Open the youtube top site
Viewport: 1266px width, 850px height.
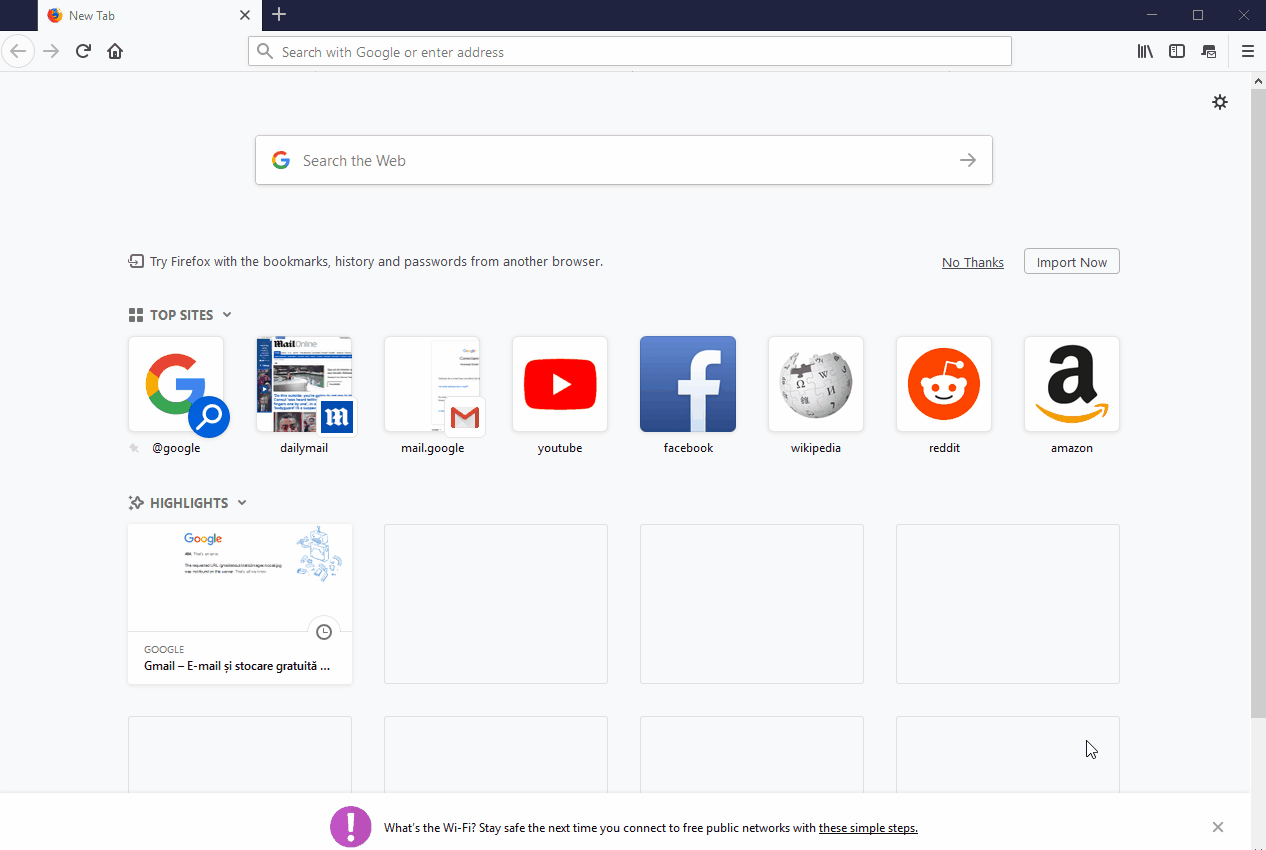click(x=560, y=385)
